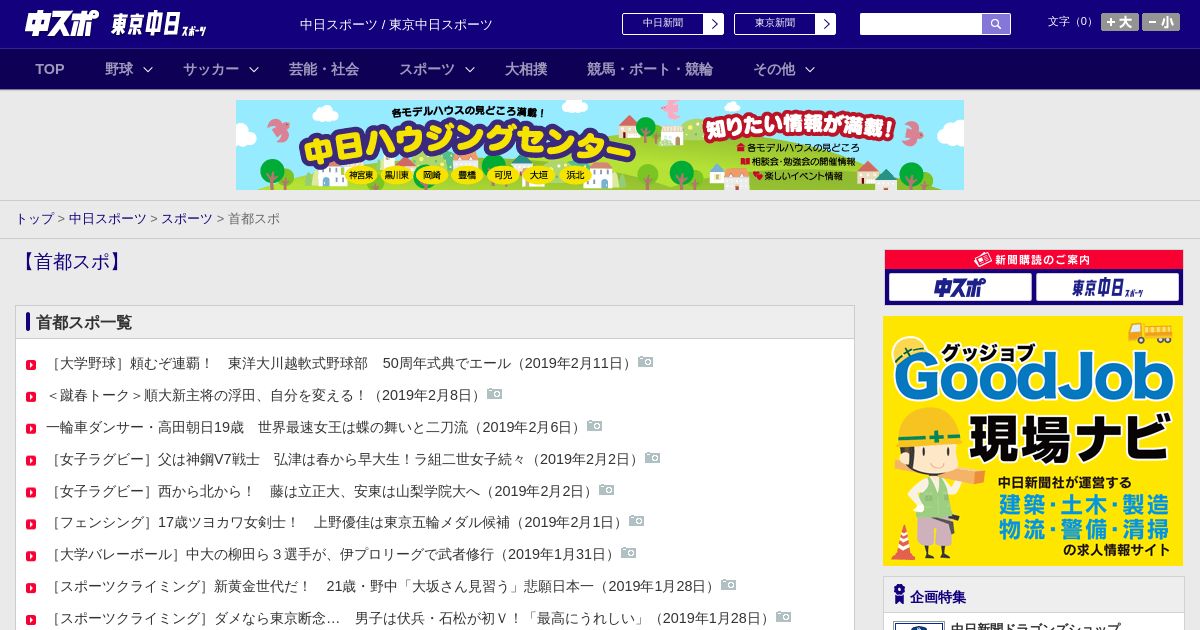Click the camera icon beside 立正大 article
1200x630 pixels.
607,490
